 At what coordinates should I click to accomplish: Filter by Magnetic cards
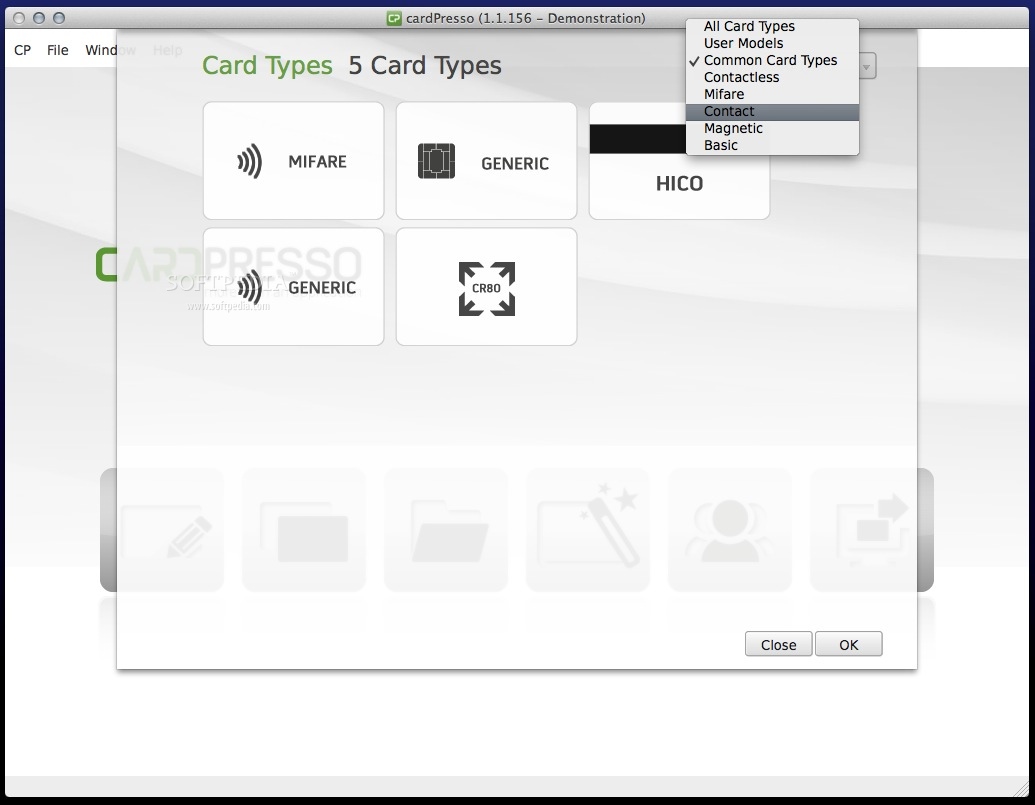[x=772, y=129]
